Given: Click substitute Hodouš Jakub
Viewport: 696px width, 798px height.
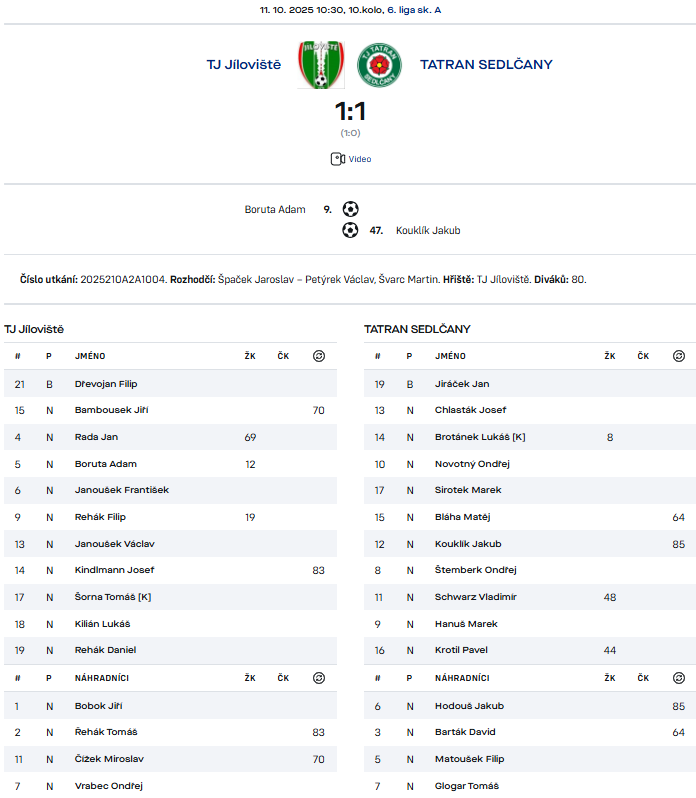Looking at the screenshot, I should [468, 706].
